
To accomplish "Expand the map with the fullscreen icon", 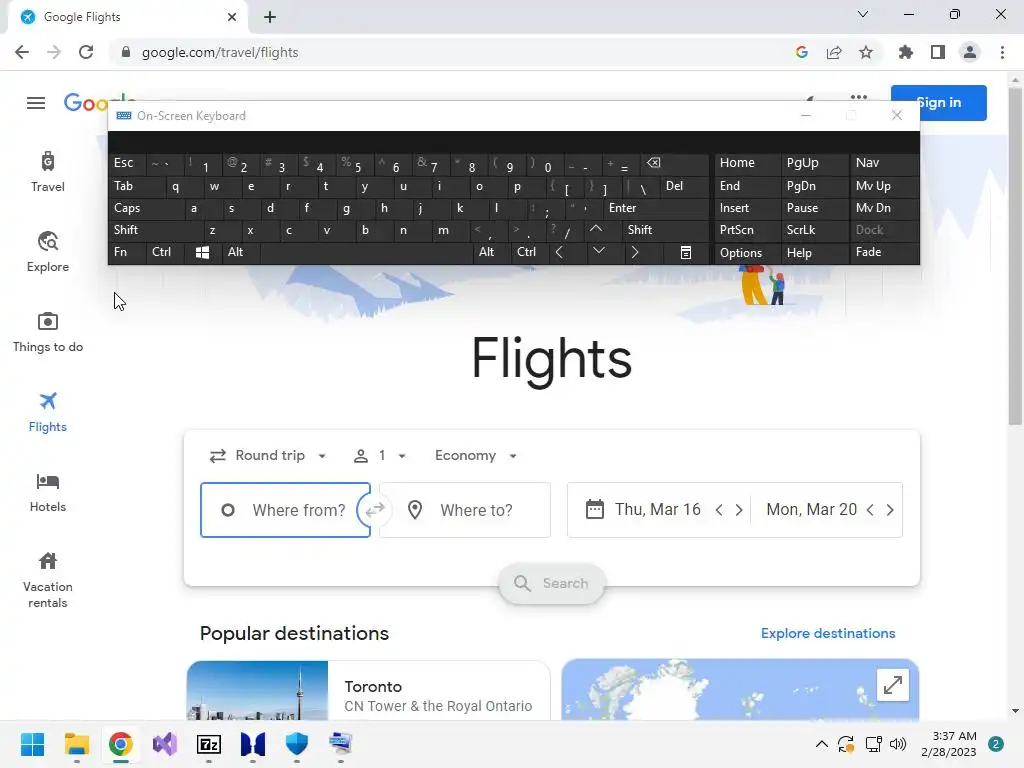I will tap(892, 684).
